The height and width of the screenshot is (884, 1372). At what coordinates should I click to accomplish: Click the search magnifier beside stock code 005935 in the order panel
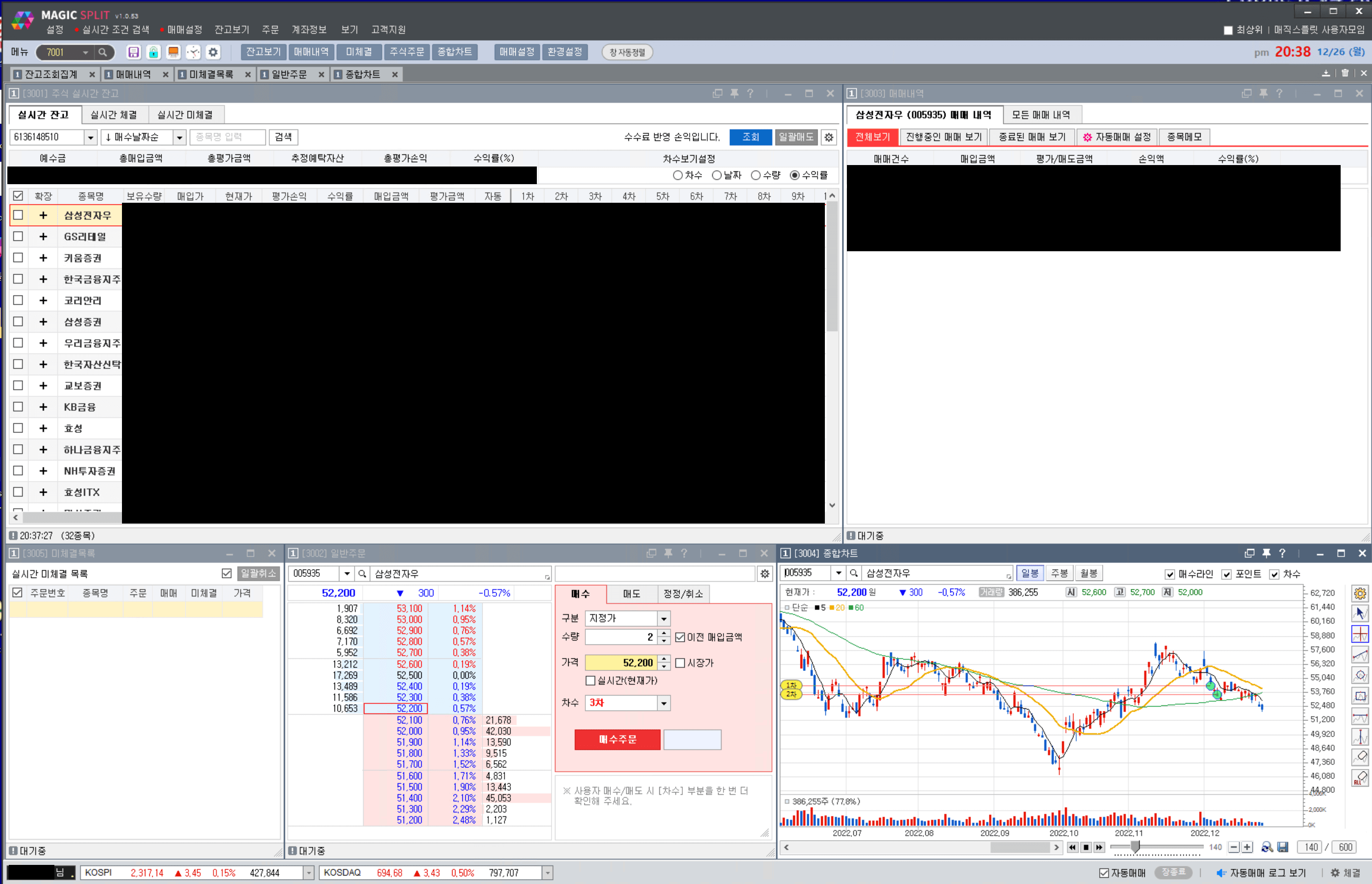[362, 573]
